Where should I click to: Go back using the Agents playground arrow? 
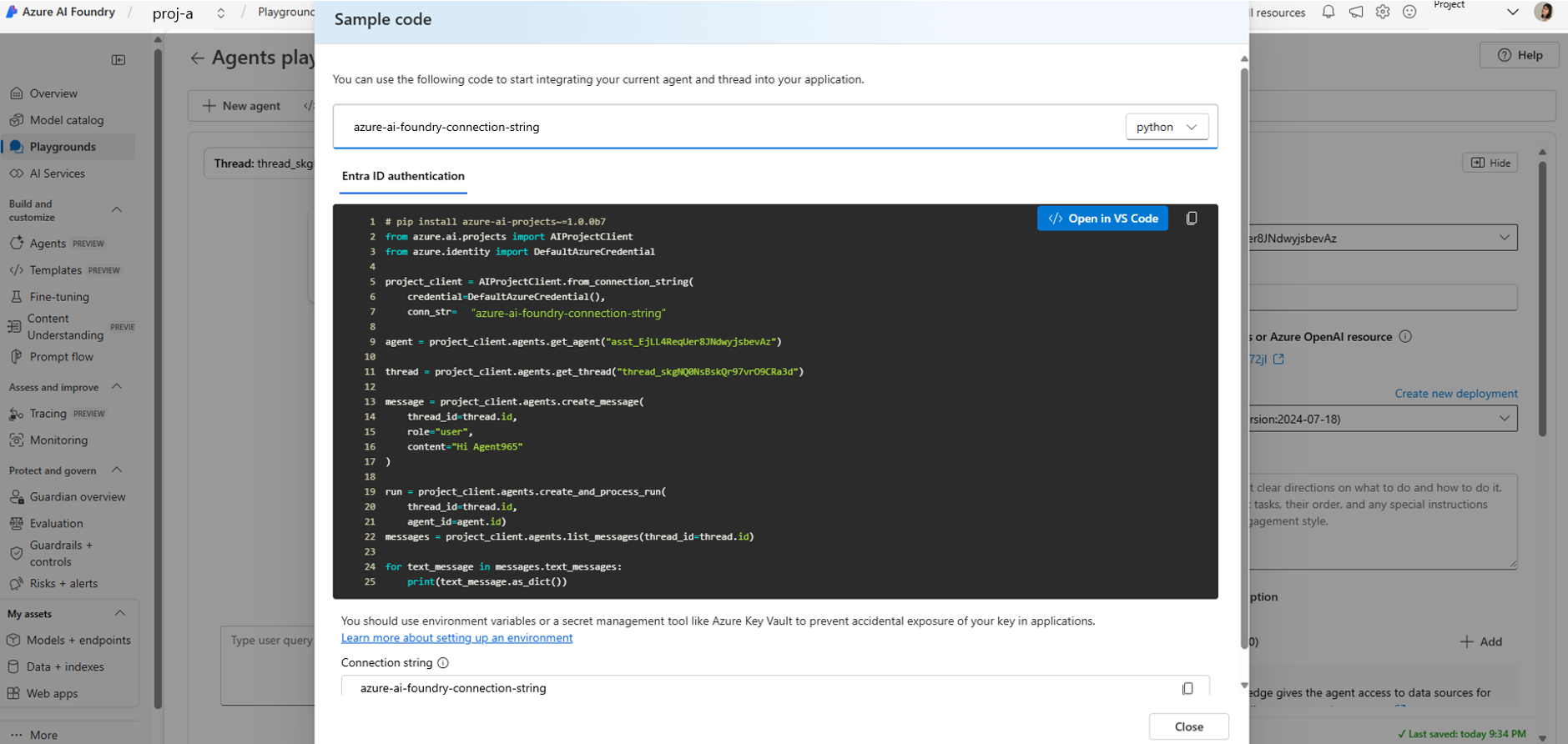tap(197, 58)
